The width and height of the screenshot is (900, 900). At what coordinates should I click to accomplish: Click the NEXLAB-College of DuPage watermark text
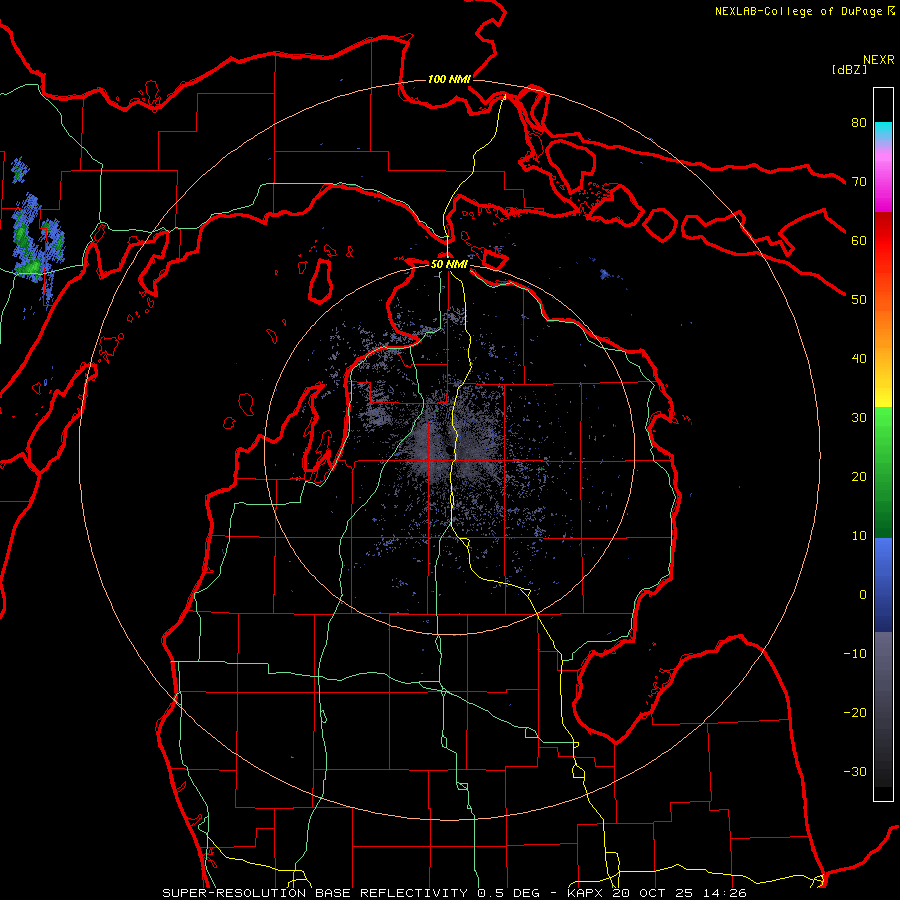pyautogui.click(x=798, y=11)
